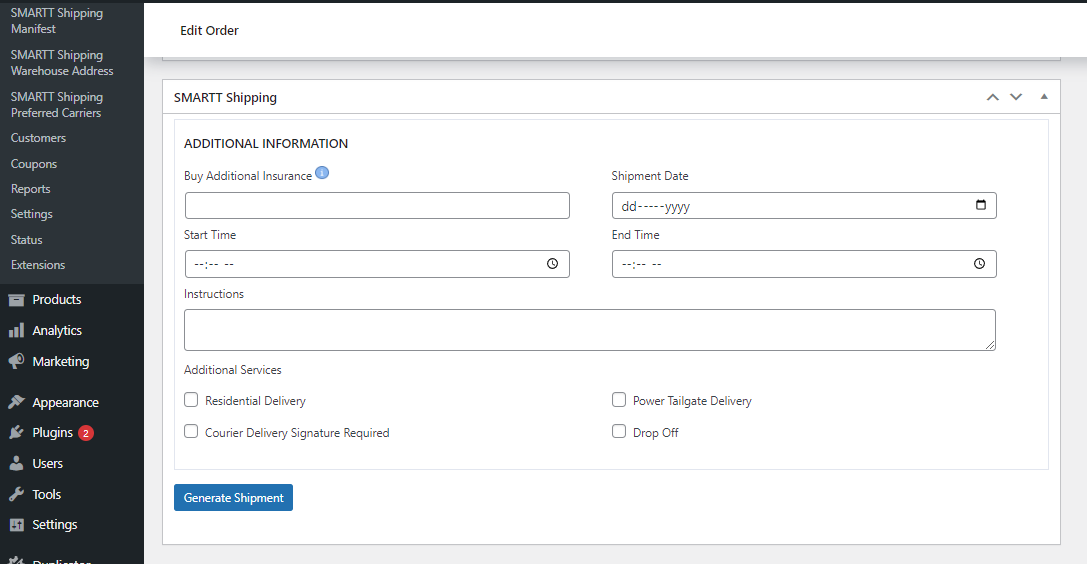Viewport: 1087px width, 564px height.
Task: Click the Start Time clock icon
Action: (x=552, y=264)
